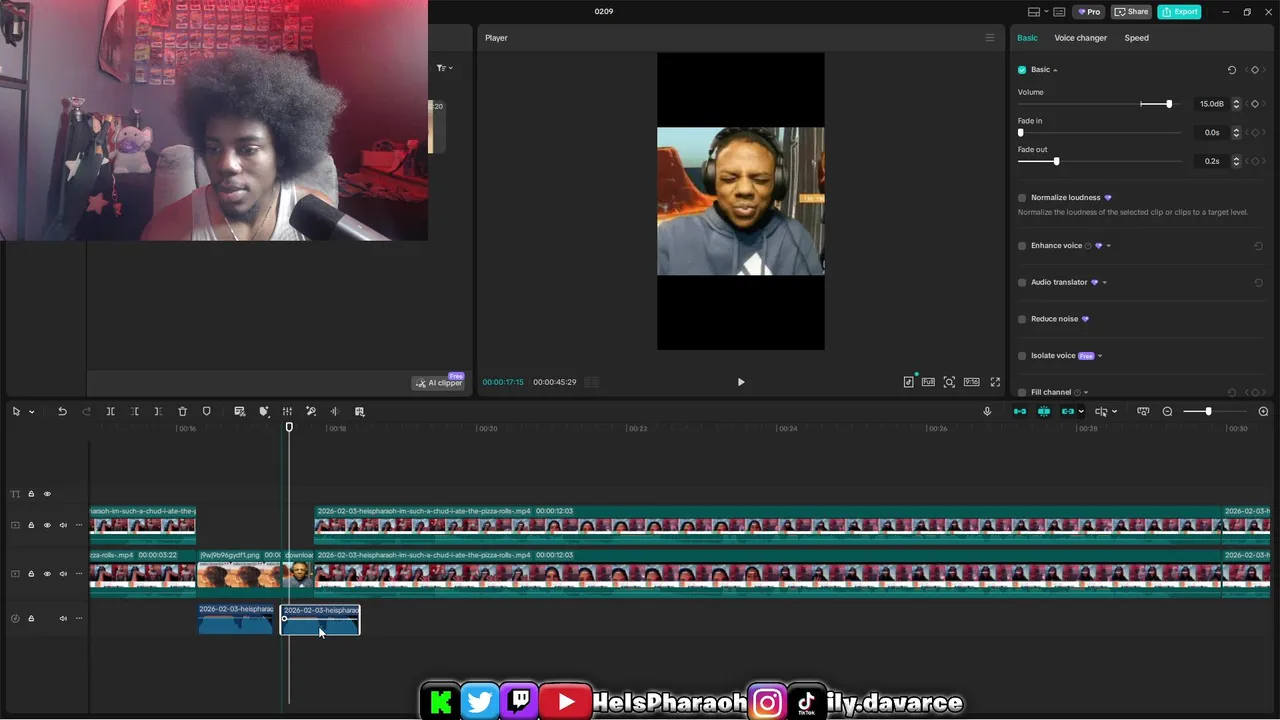Enable Enhance voice checkbox
The width and height of the screenshot is (1280, 720).
tap(1022, 246)
